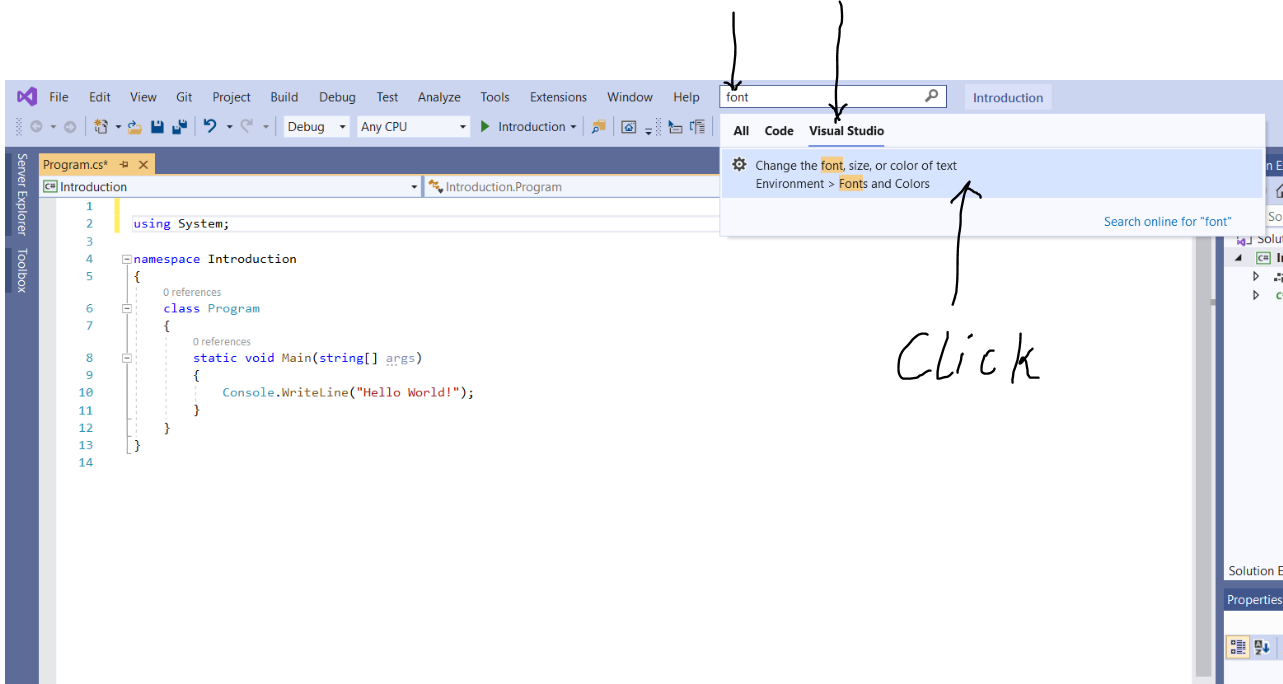Click the Navigate Forward arrow icon
1283x684 pixels.
click(x=69, y=127)
